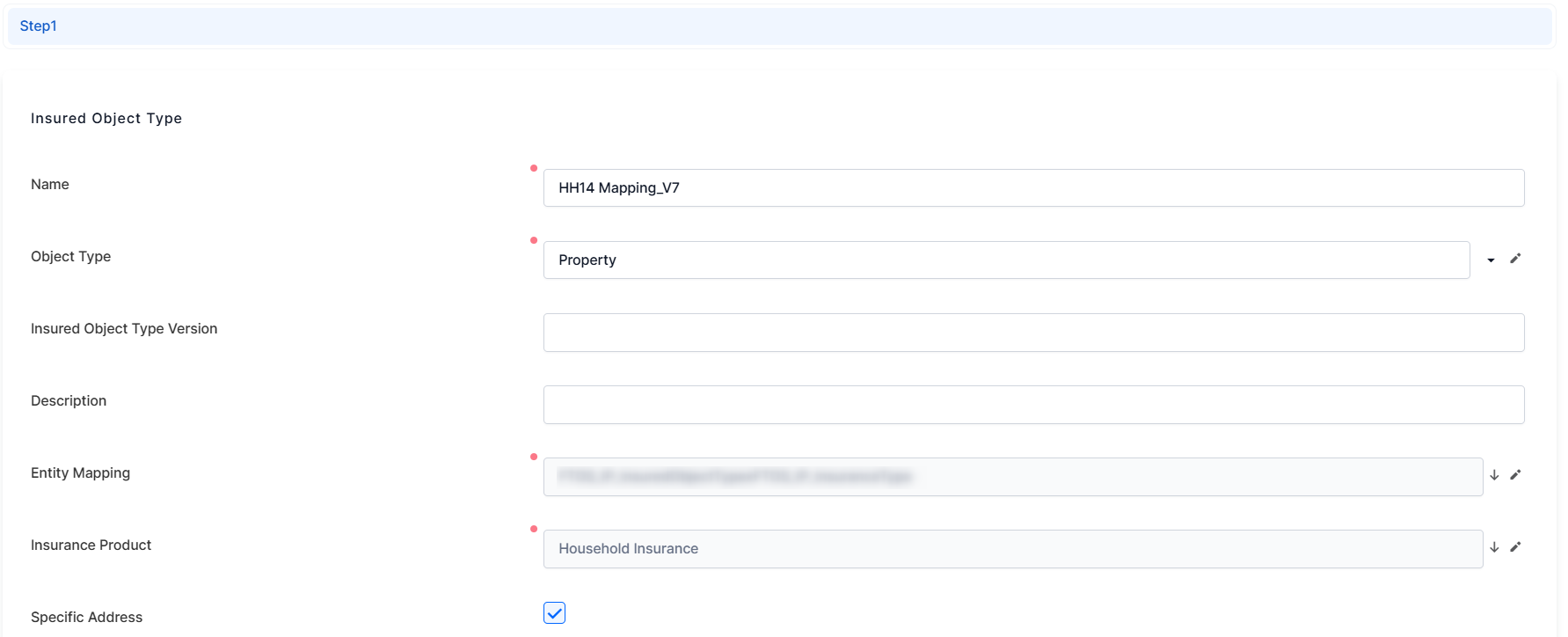Screen dimensions: 1568x637
Task: Click the Entity Mapping lookup field
Action: 1012,477
